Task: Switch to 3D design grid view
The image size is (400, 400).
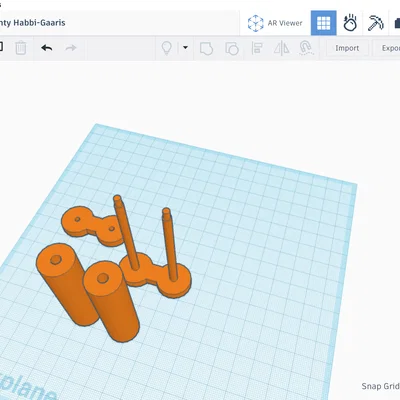Action: pos(323,23)
